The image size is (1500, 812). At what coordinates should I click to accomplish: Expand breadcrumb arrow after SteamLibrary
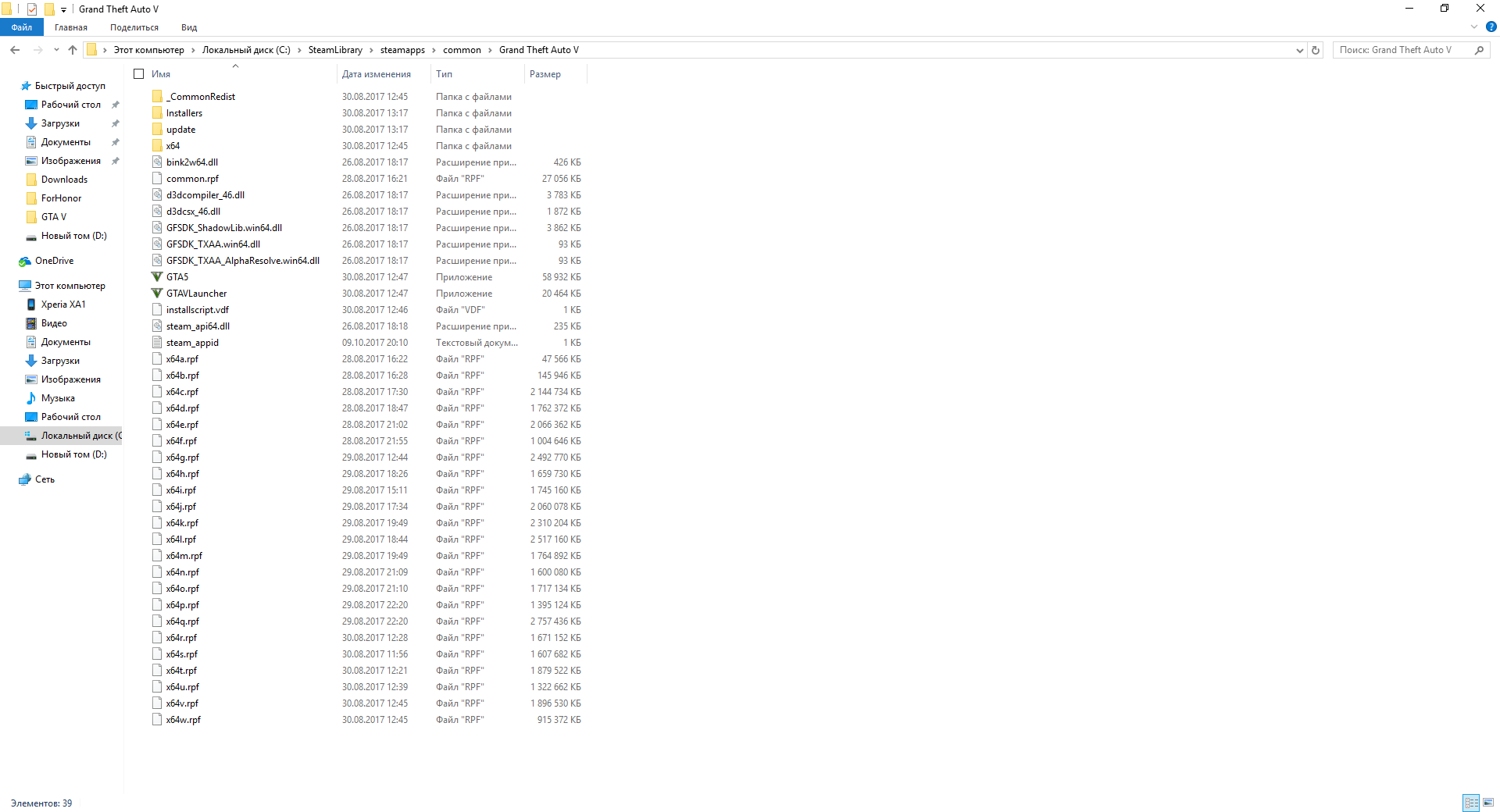[371, 50]
